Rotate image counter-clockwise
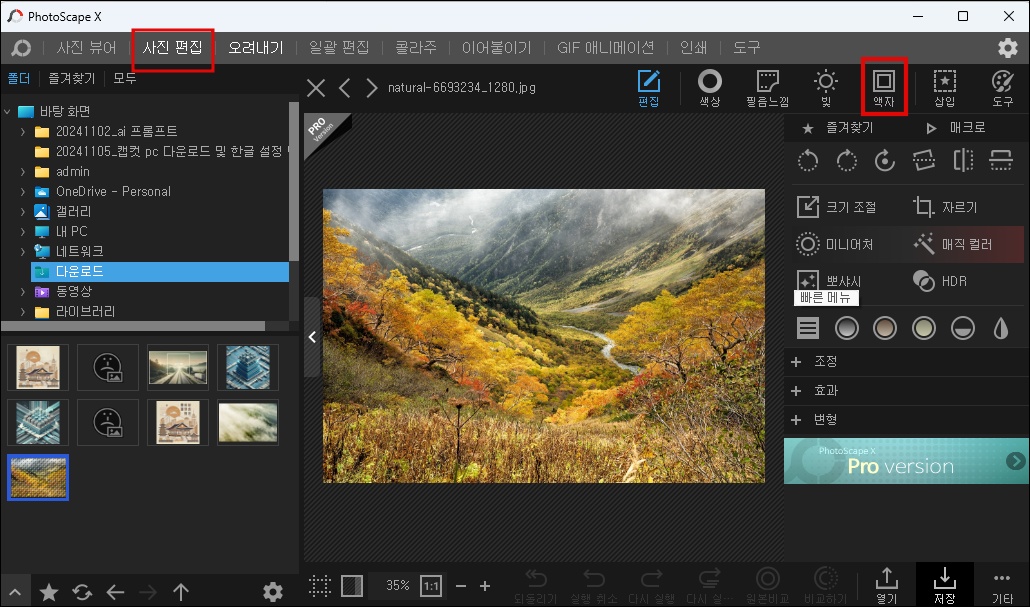 [x=808, y=160]
